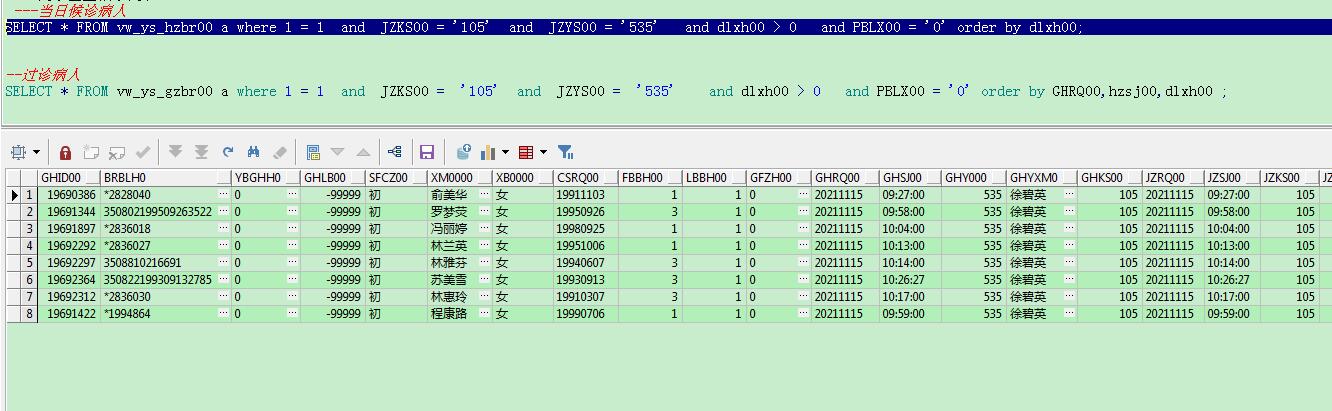1332x411 pixels.
Task: Open the binoculars find tool
Action: point(254,152)
